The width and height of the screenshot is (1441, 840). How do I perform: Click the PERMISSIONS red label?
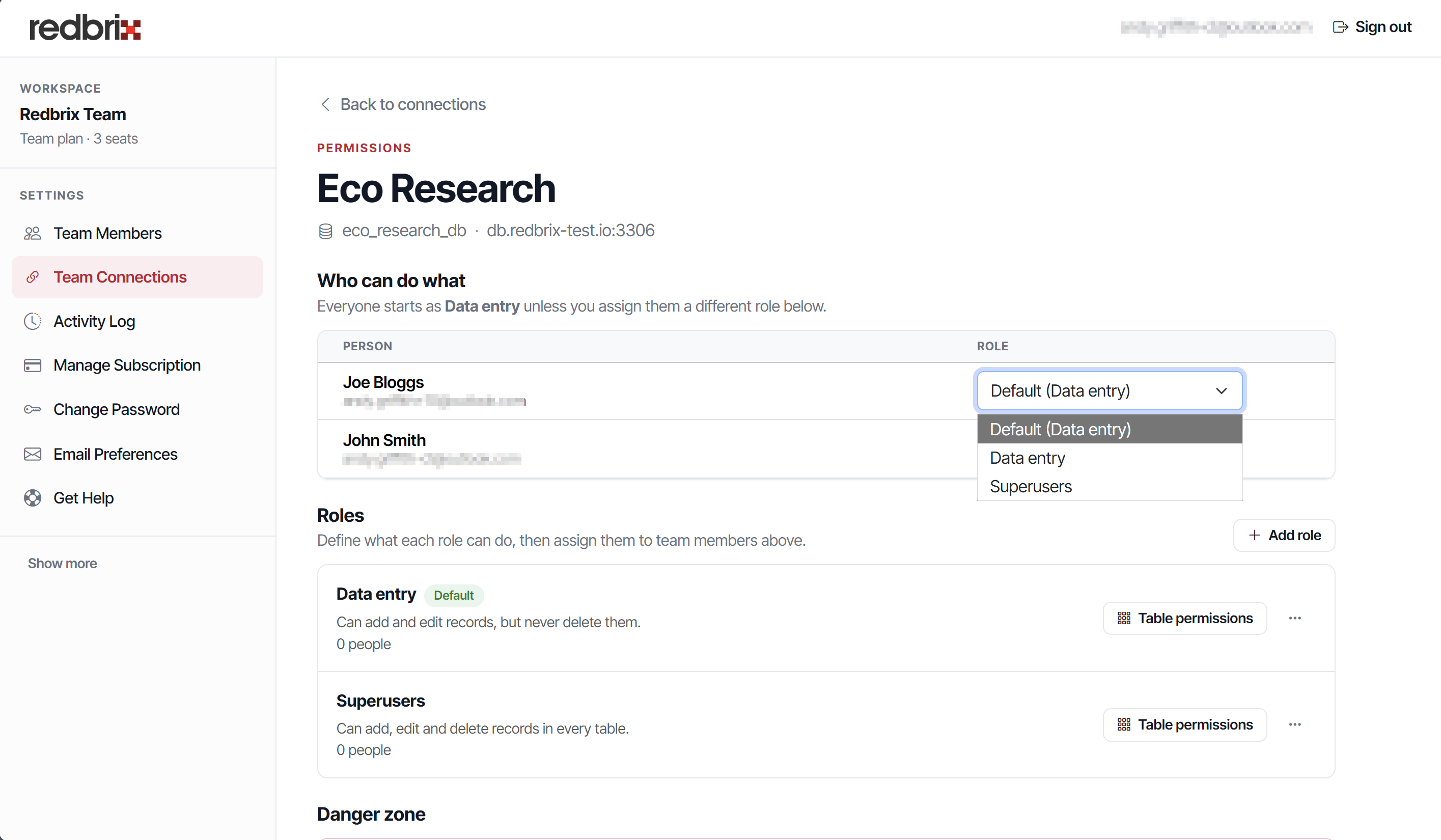[x=364, y=148]
